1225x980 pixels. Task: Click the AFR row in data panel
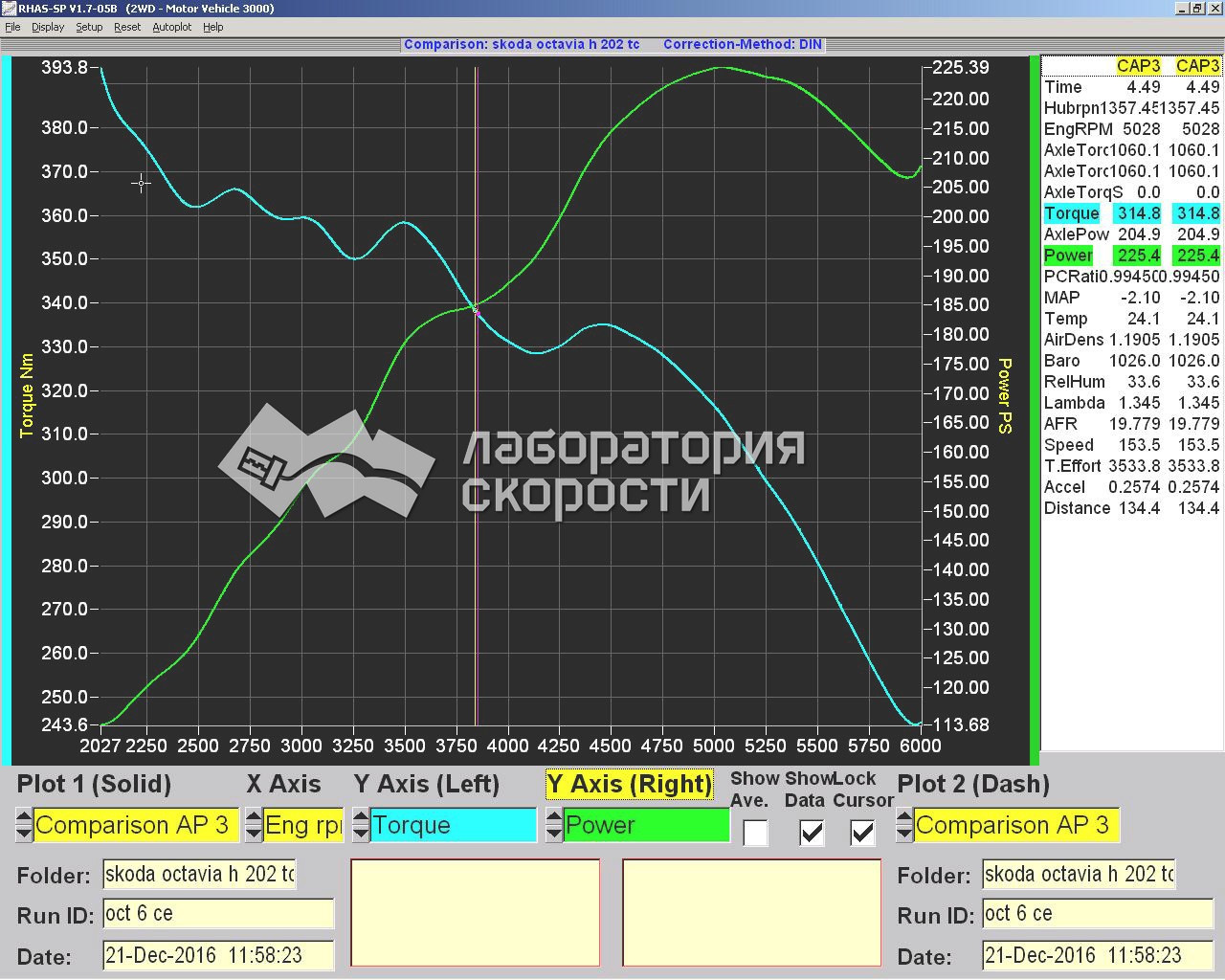click(1131, 424)
